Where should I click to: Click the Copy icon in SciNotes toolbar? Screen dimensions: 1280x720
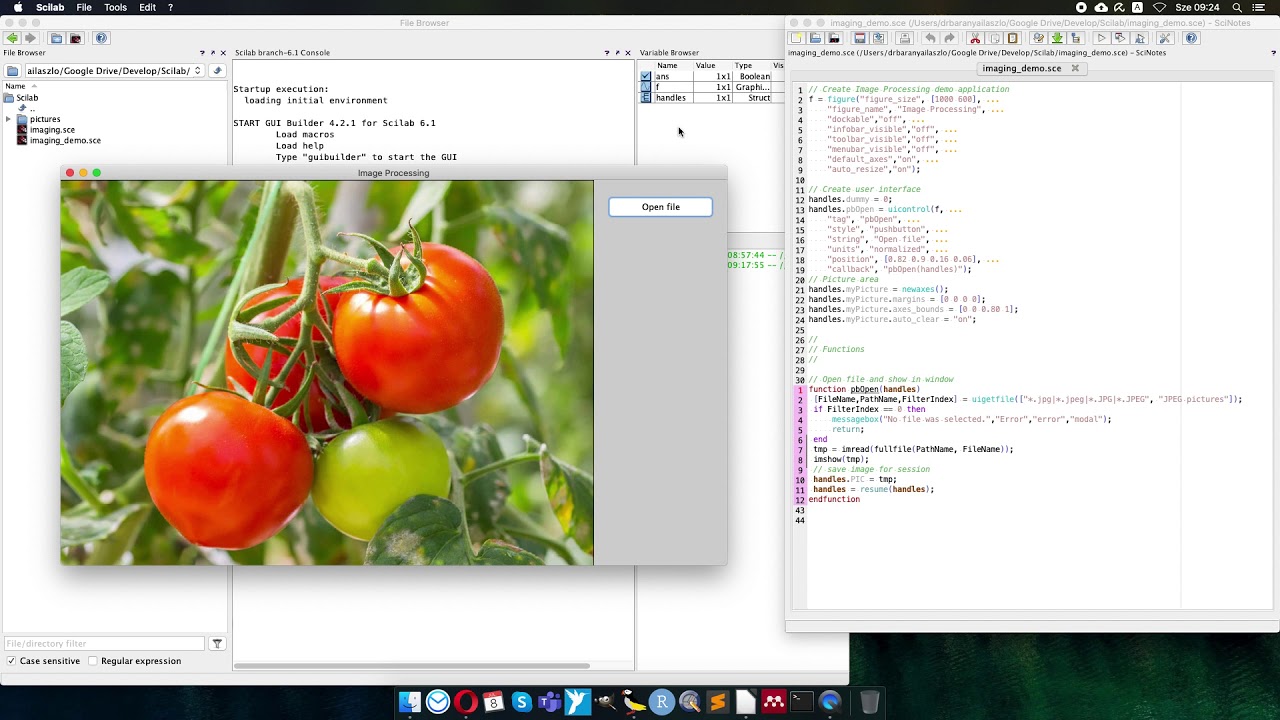[x=994, y=38]
